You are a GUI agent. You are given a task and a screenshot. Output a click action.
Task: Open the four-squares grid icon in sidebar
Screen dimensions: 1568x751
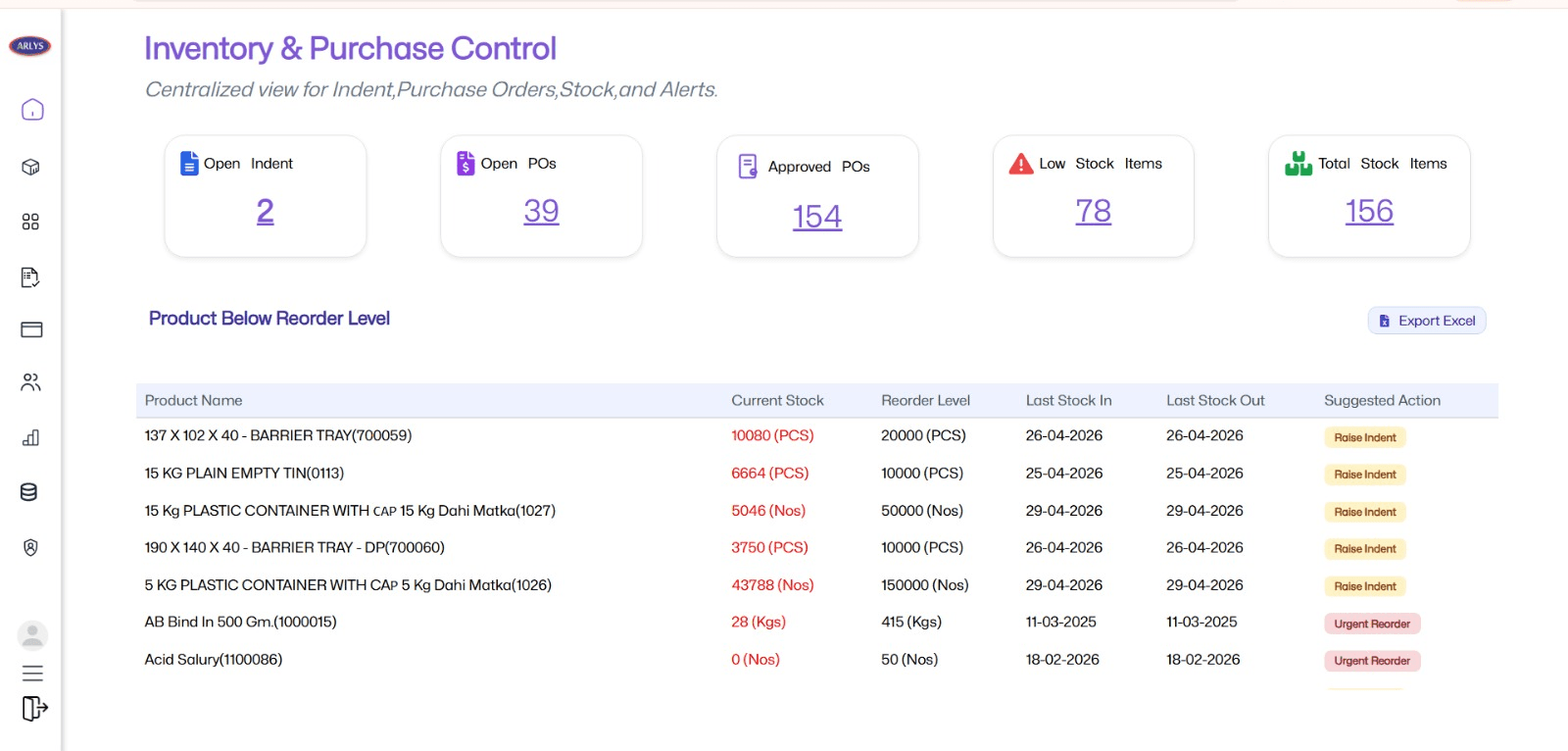click(x=30, y=222)
